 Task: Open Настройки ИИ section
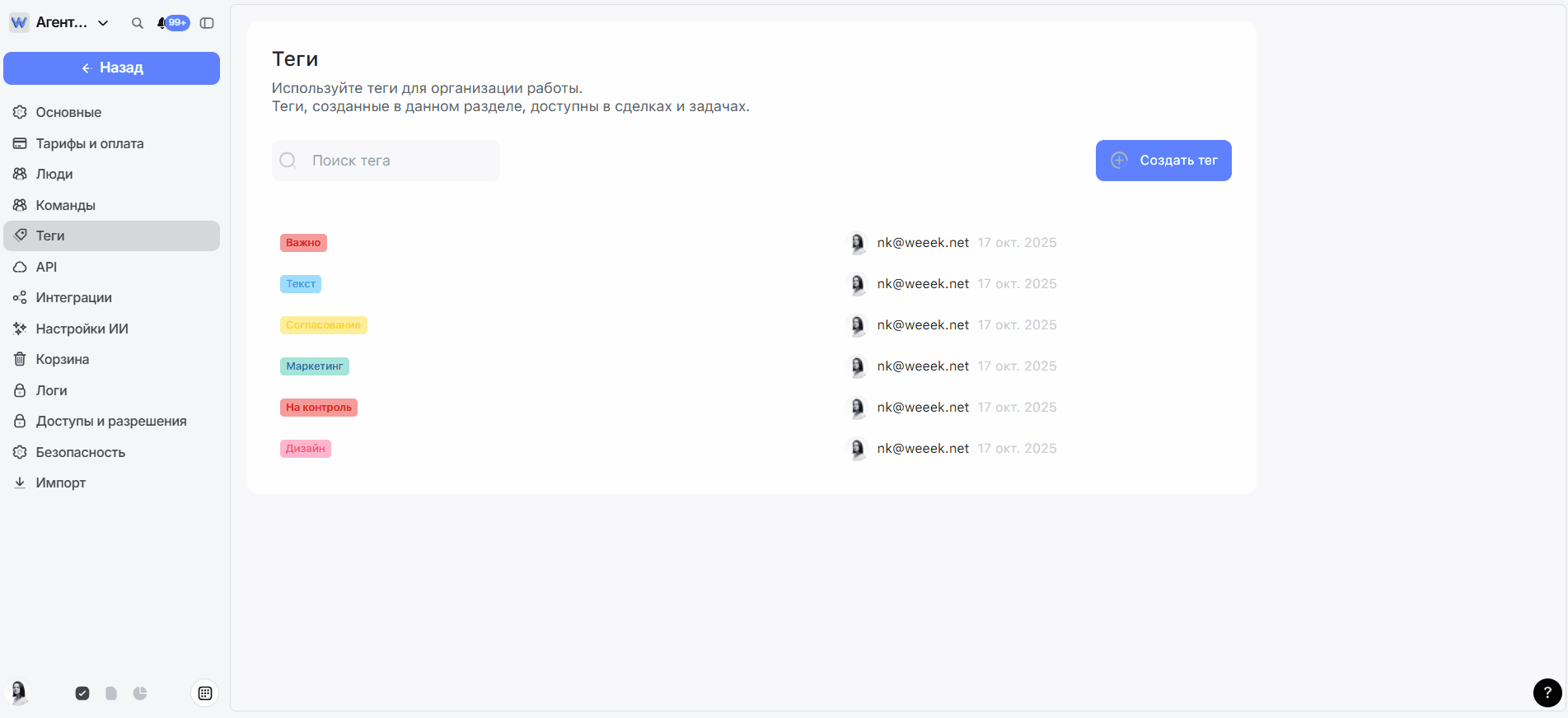point(82,329)
